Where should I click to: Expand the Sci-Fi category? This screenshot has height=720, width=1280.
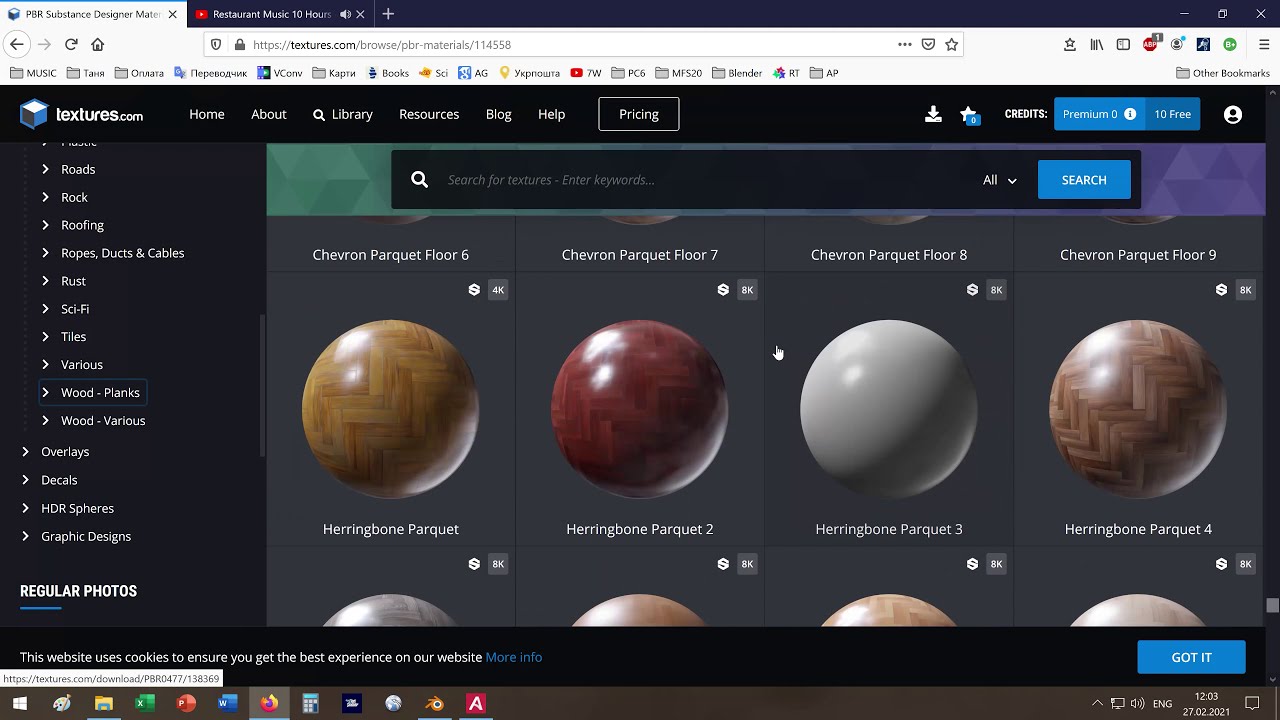(45, 309)
